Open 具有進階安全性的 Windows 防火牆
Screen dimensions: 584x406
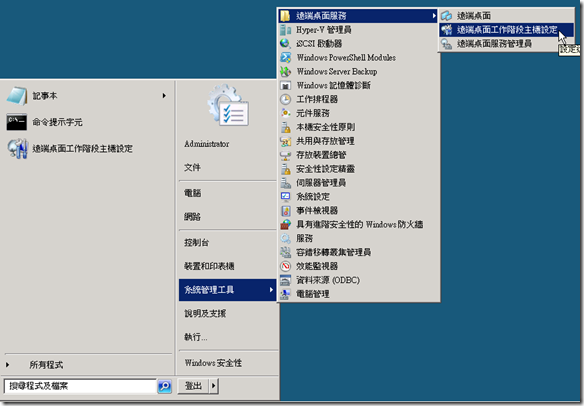pos(359,225)
